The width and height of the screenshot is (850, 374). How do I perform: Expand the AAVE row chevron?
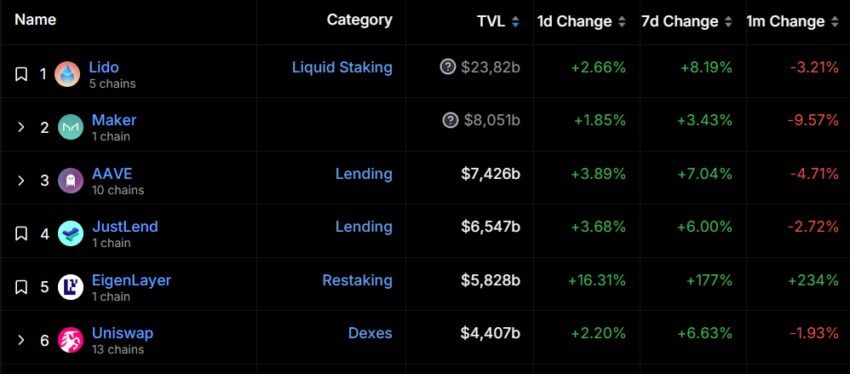21,180
